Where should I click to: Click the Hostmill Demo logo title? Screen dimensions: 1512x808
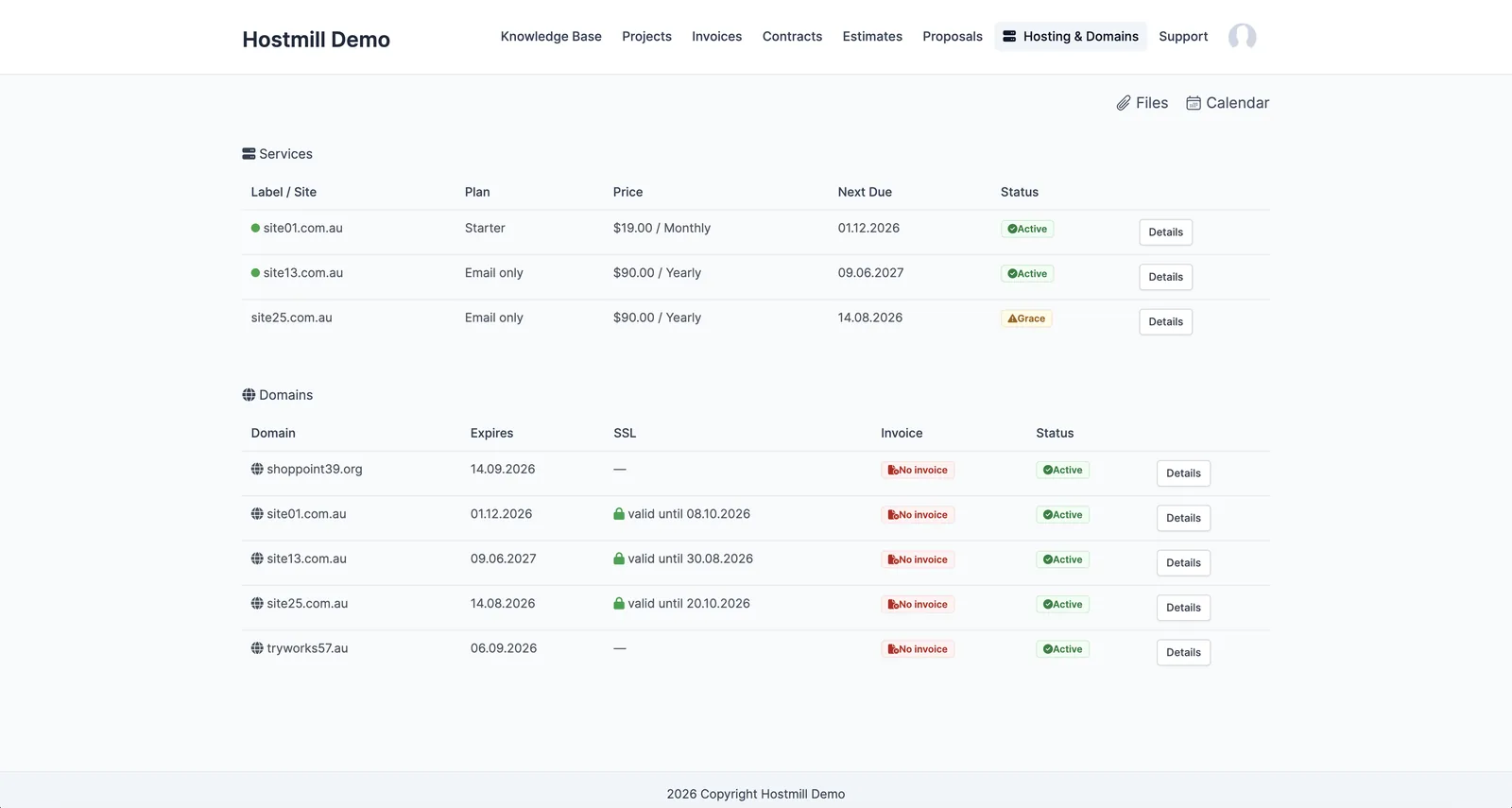316,40
